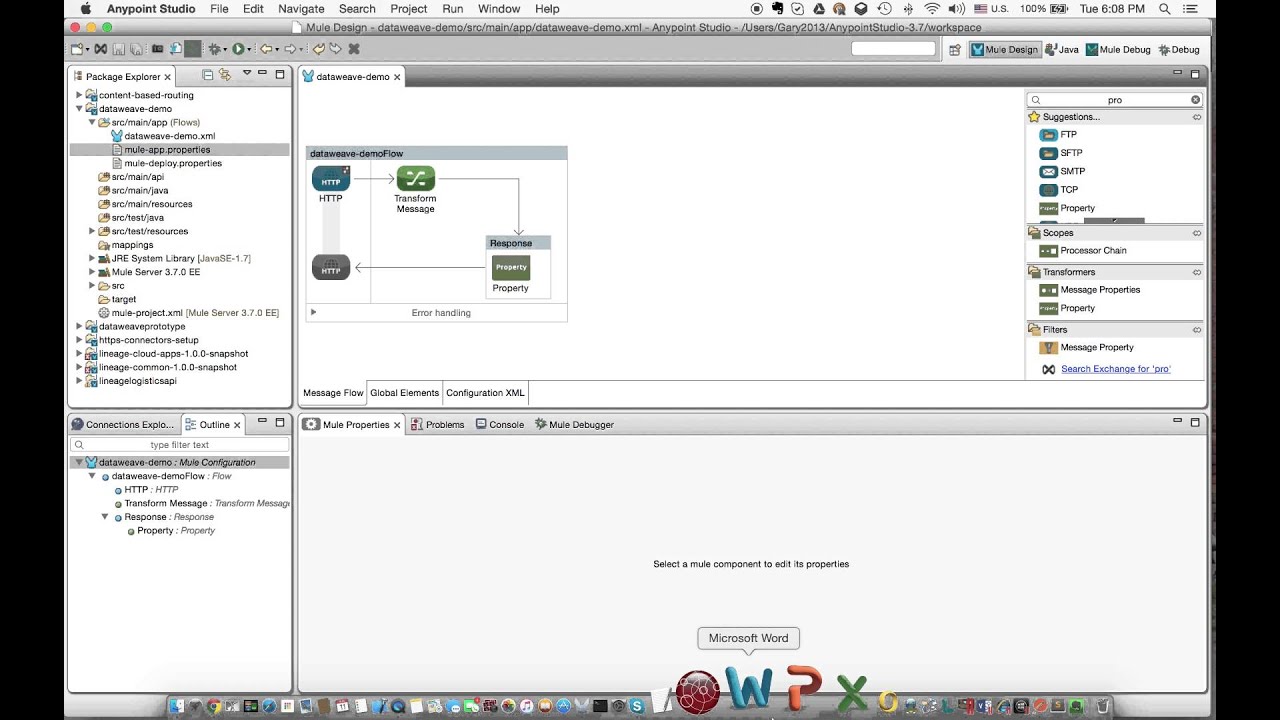This screenshot has height=720, width=1280.
Task: Collapse All in Package Explorer
Action: click(x=207, y=75)
